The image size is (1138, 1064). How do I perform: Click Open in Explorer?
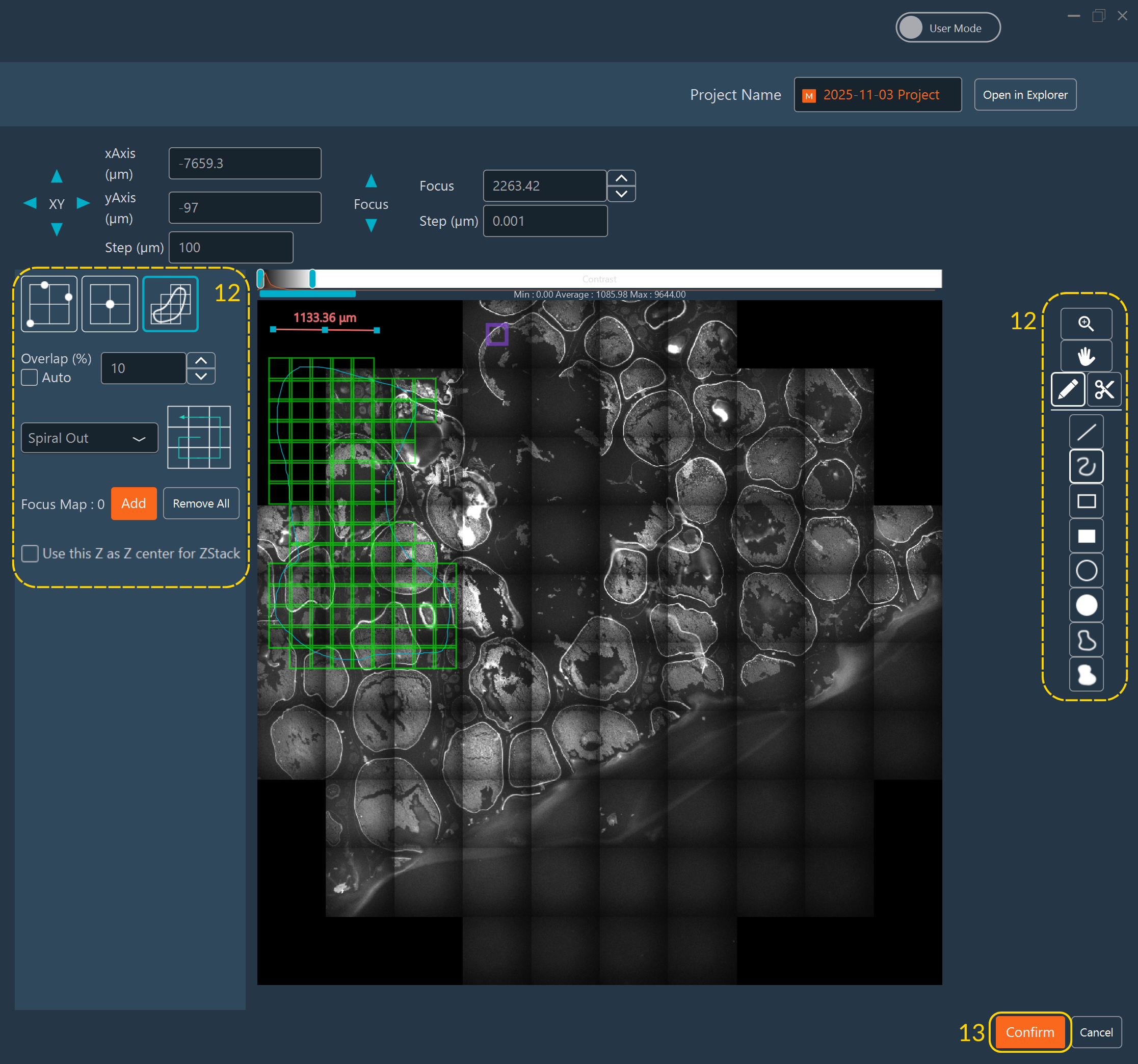(1025, 94)
